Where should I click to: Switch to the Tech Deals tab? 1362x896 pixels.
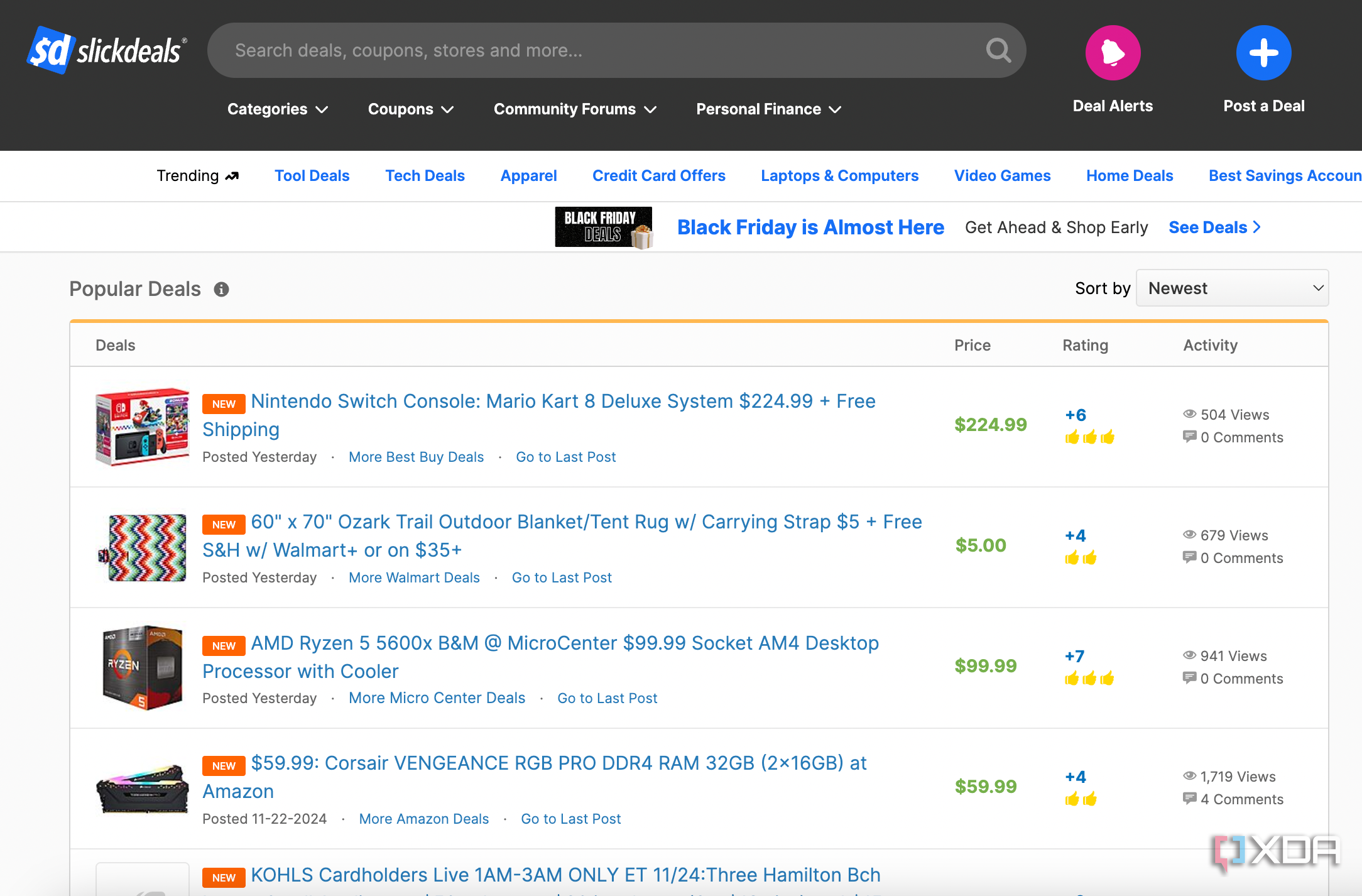425,175
